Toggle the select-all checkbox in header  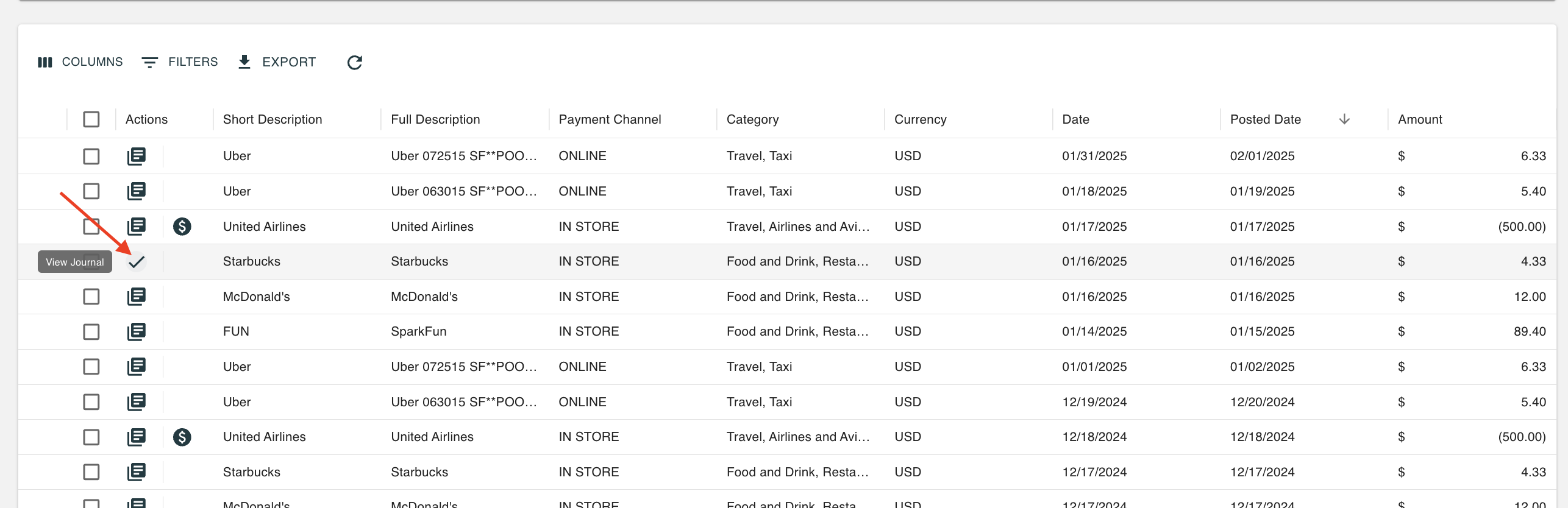(x=91, y=119)
